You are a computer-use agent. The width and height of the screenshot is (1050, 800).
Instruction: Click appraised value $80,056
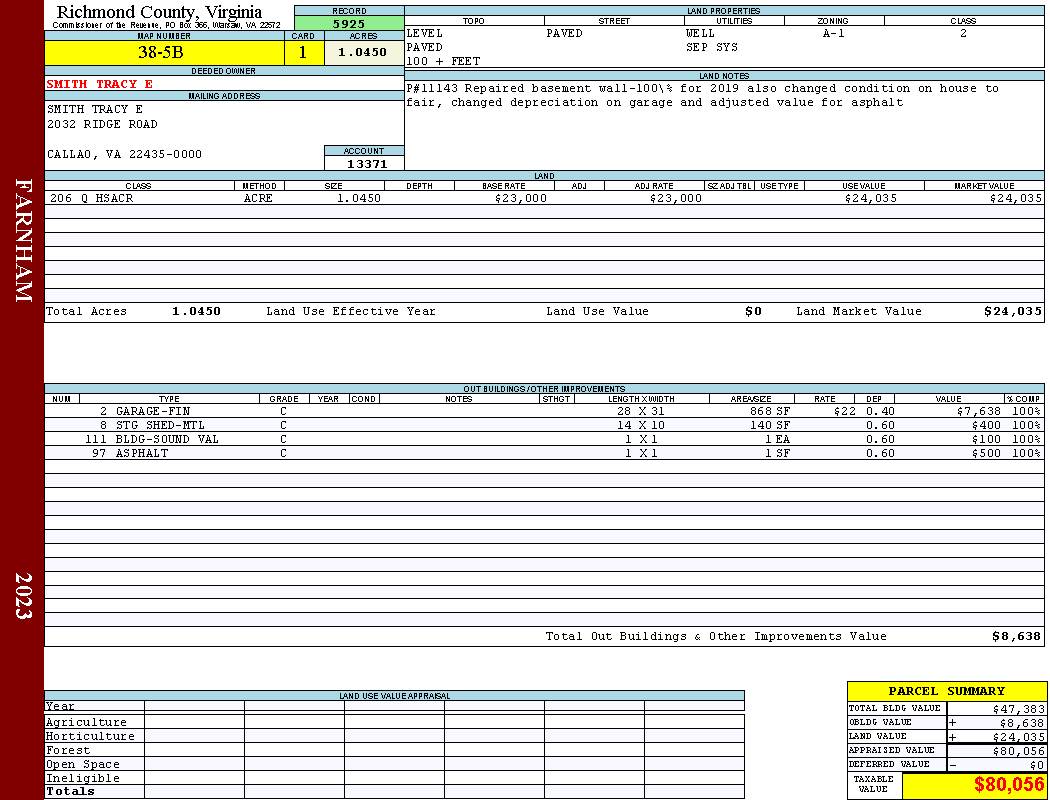1019,750
